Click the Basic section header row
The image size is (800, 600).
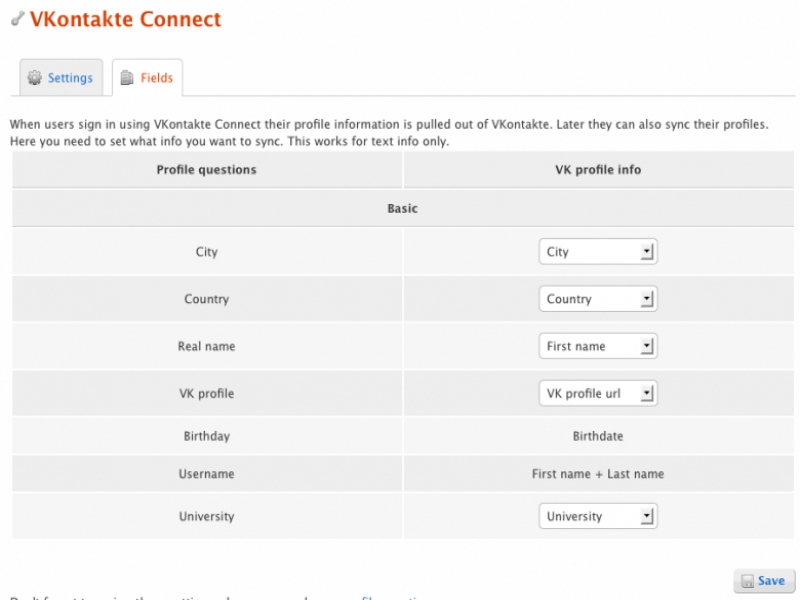pyautogui.click(x=402, y=209)
